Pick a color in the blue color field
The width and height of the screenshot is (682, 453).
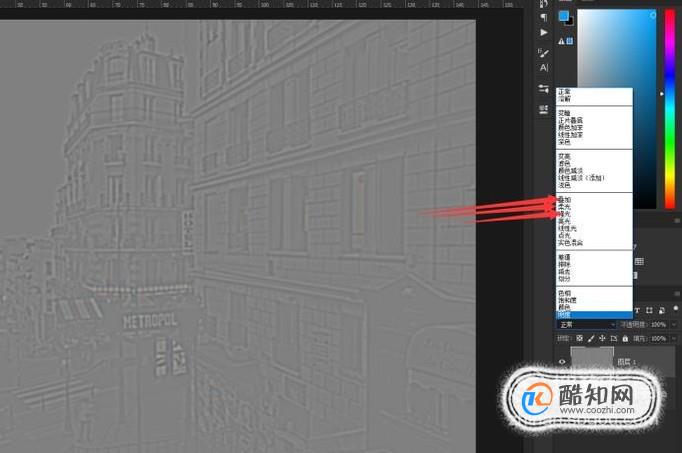point(617,49)
